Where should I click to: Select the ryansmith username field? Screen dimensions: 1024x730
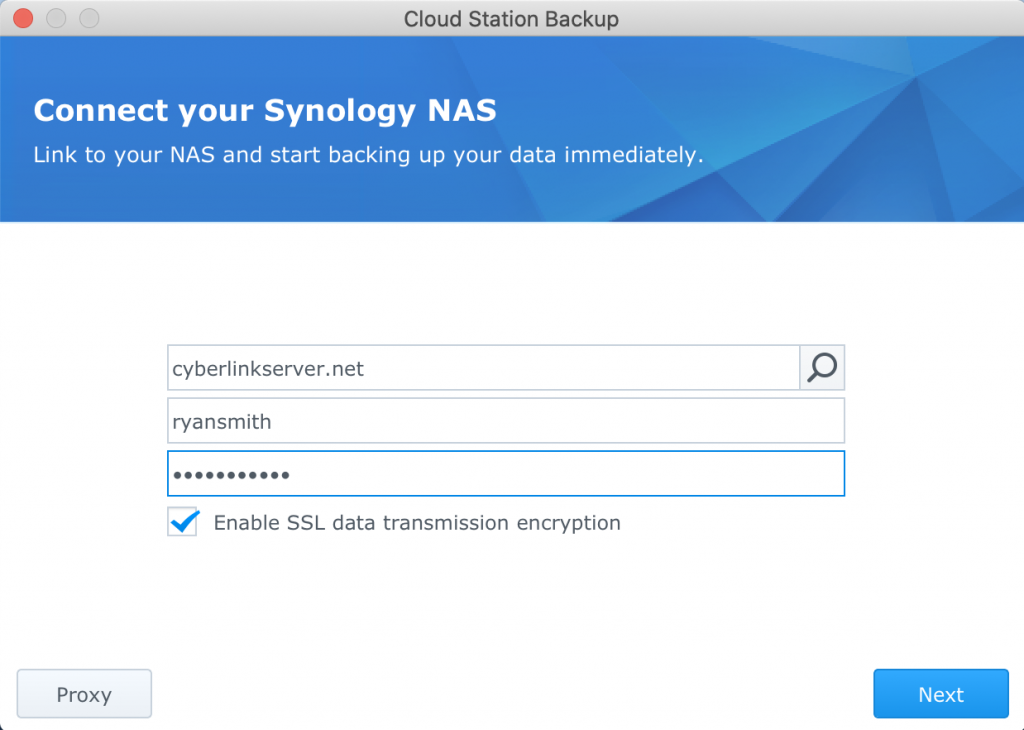pos(506,421)
